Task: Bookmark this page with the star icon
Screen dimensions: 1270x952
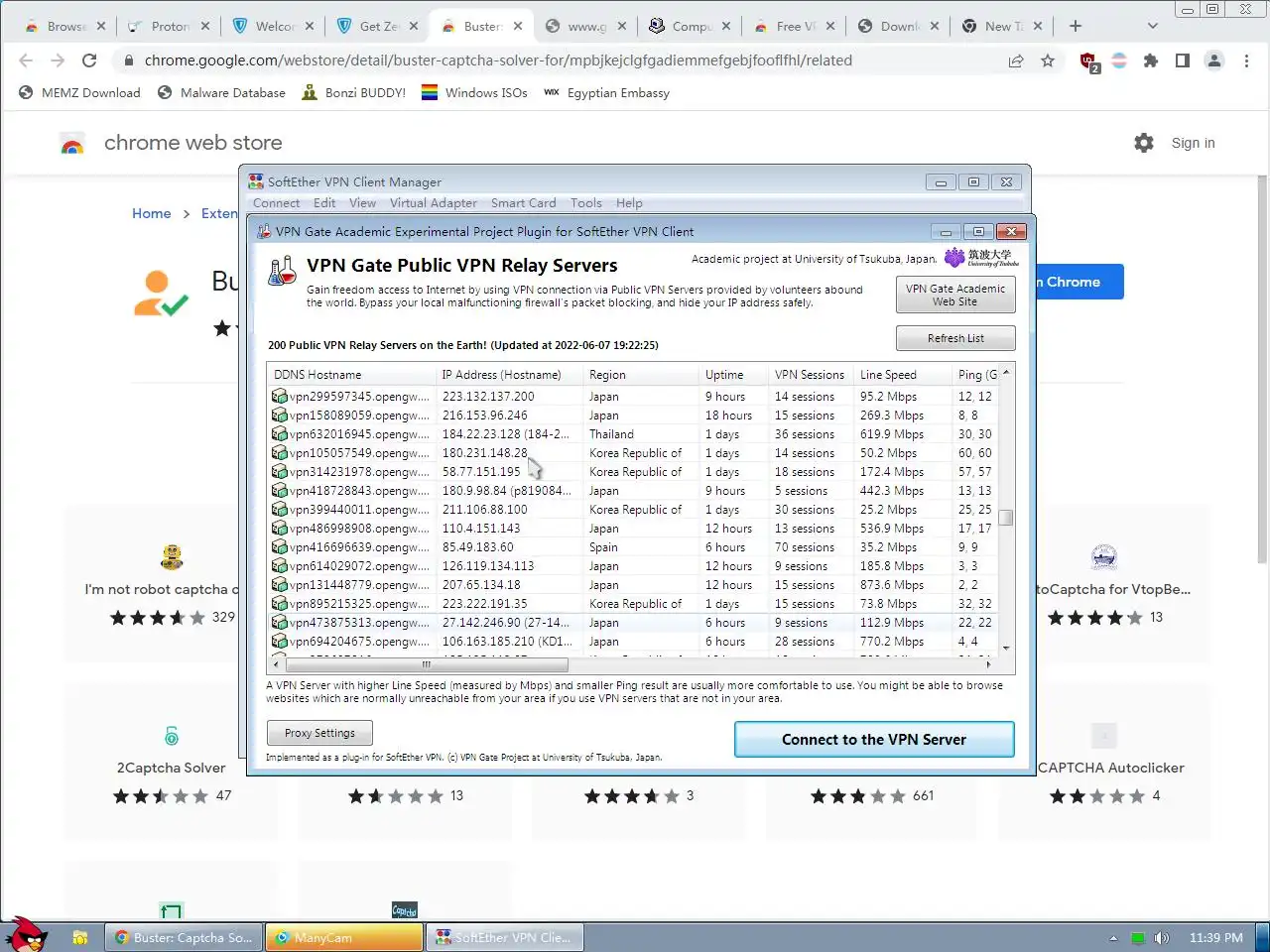Action: click(1048, 60)
